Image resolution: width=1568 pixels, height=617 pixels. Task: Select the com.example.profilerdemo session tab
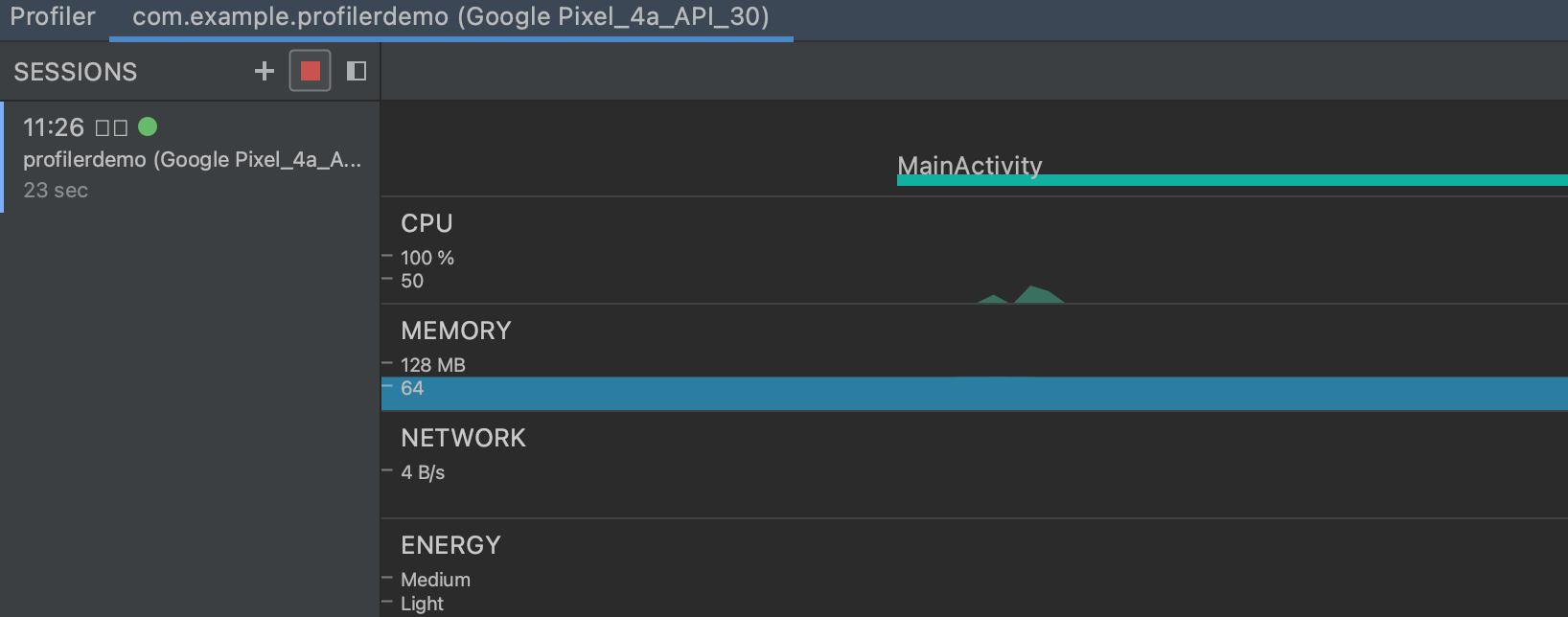pyautogui.click(x=450, y=15)
